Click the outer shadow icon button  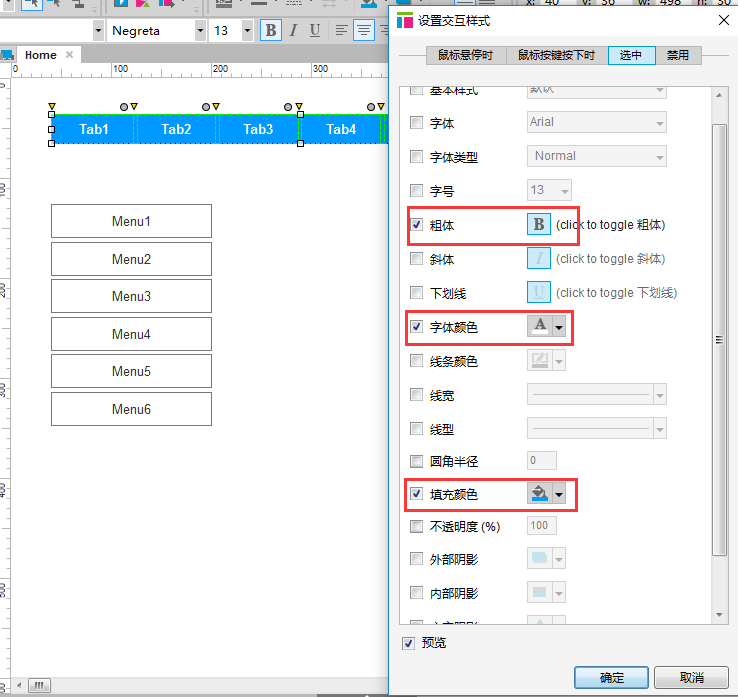pos(540,559)
